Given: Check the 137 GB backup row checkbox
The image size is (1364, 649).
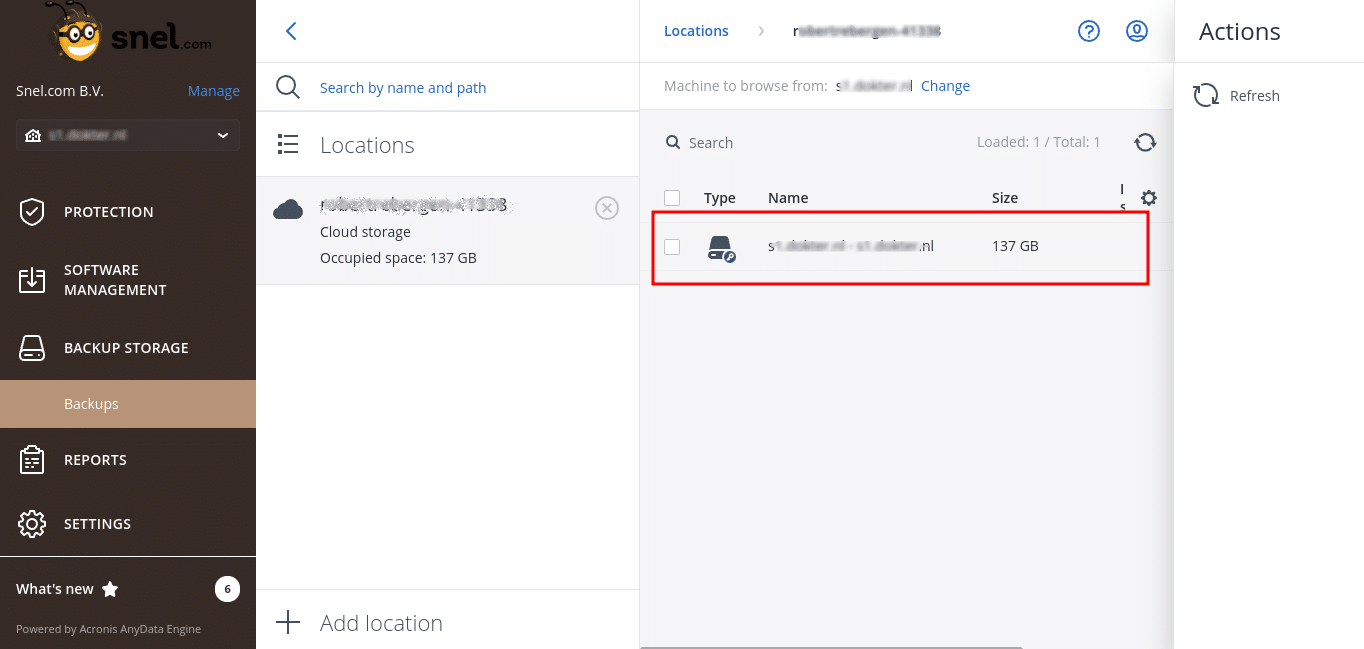Looking at the screenshot, I should point(672,246).
